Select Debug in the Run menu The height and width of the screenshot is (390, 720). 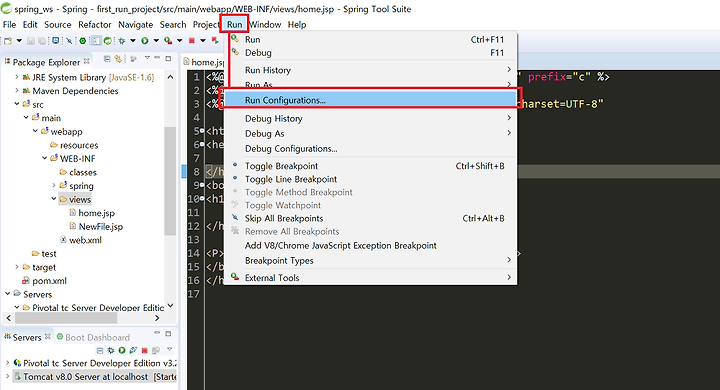point(370,53)
